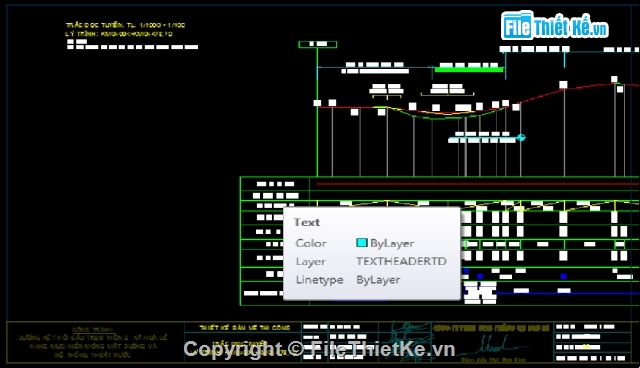Select the cyan signature scribble in the title block
Image resolution: width=640 pixels, height=368 pixels.
[x=410, y=339]
